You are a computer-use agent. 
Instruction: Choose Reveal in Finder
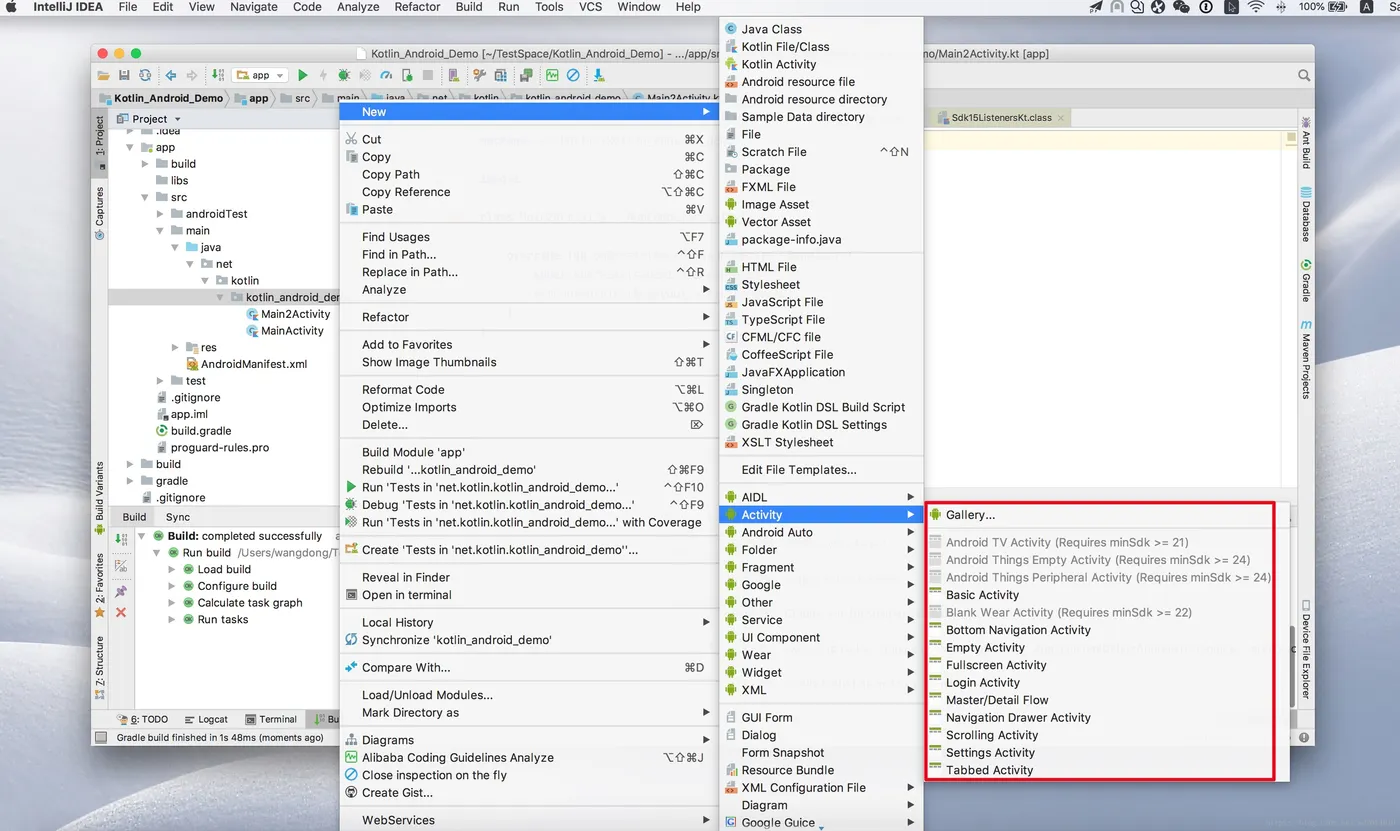pyautogui.click(x=527, y=577)
